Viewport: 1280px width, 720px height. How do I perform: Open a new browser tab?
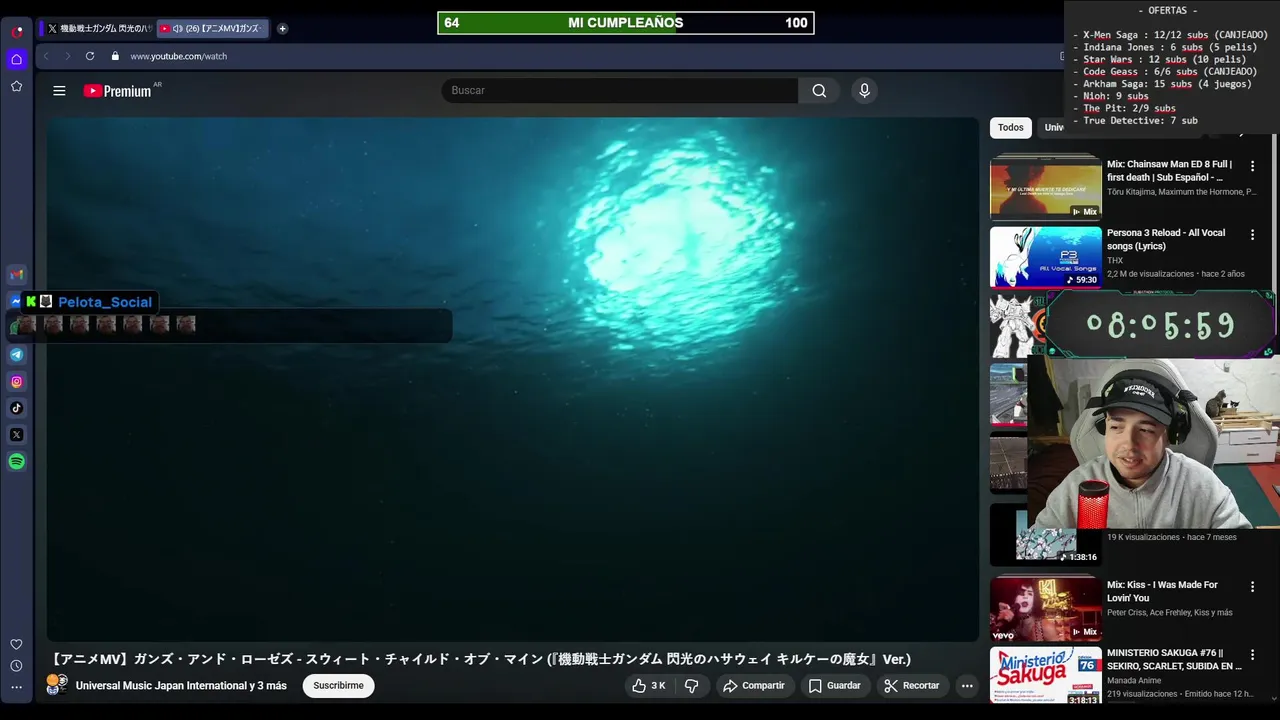(x=282, y=29)
